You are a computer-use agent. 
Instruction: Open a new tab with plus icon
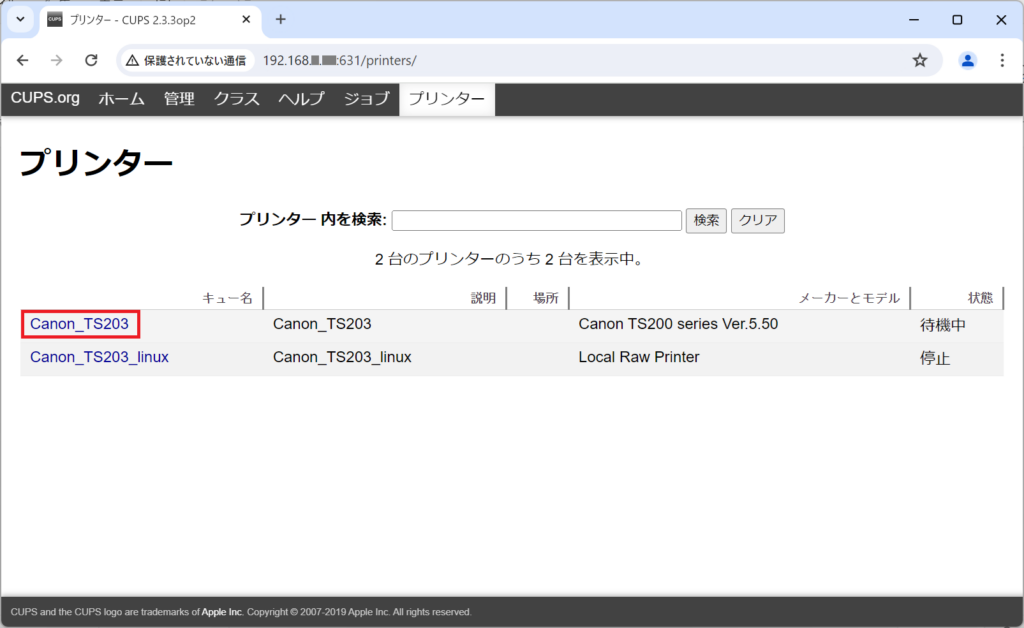tap(281, 20)
